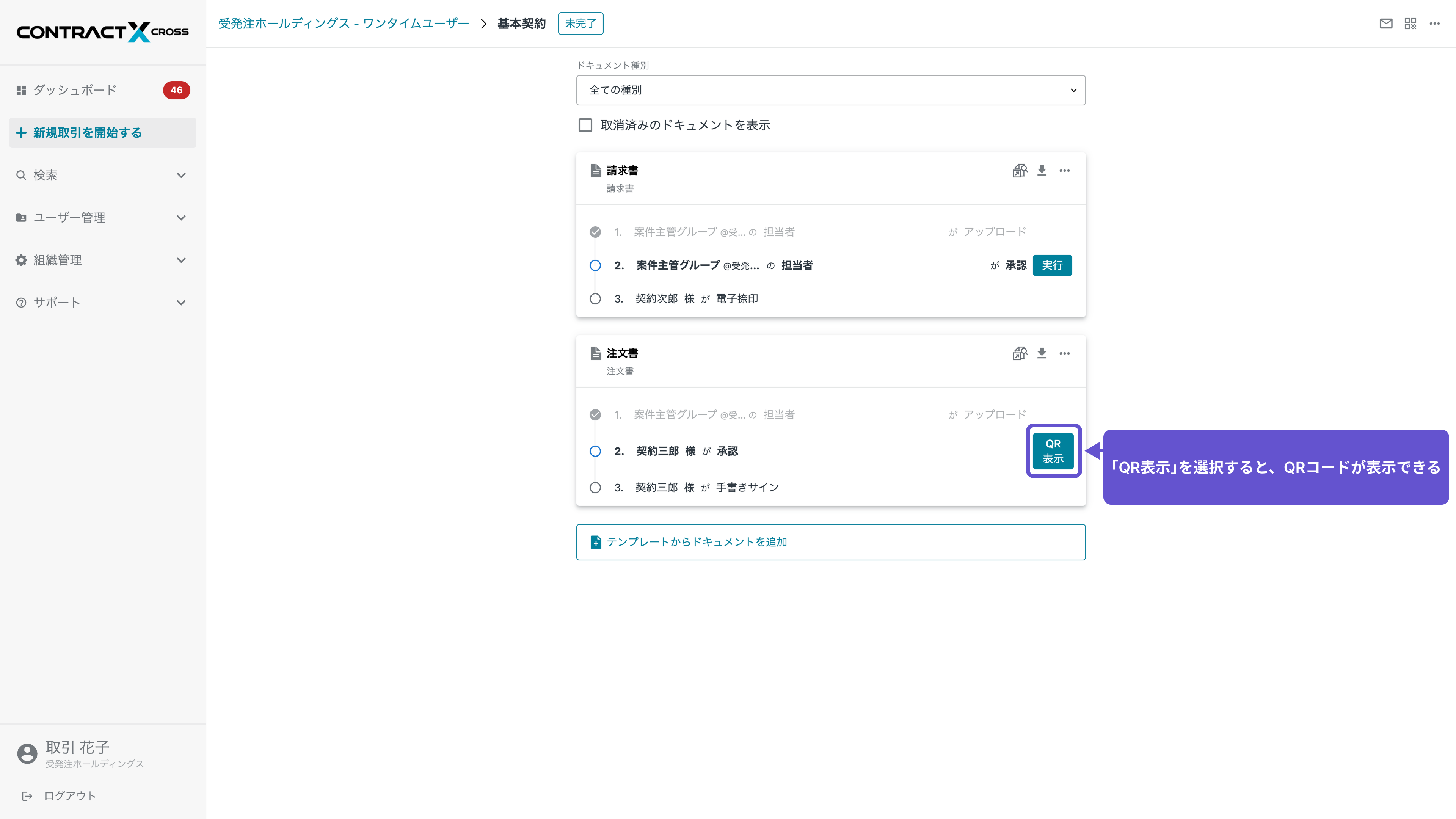This screenshot has width=1456, height=819.
Task: Download the 請求書 document
Action: 1042,170
